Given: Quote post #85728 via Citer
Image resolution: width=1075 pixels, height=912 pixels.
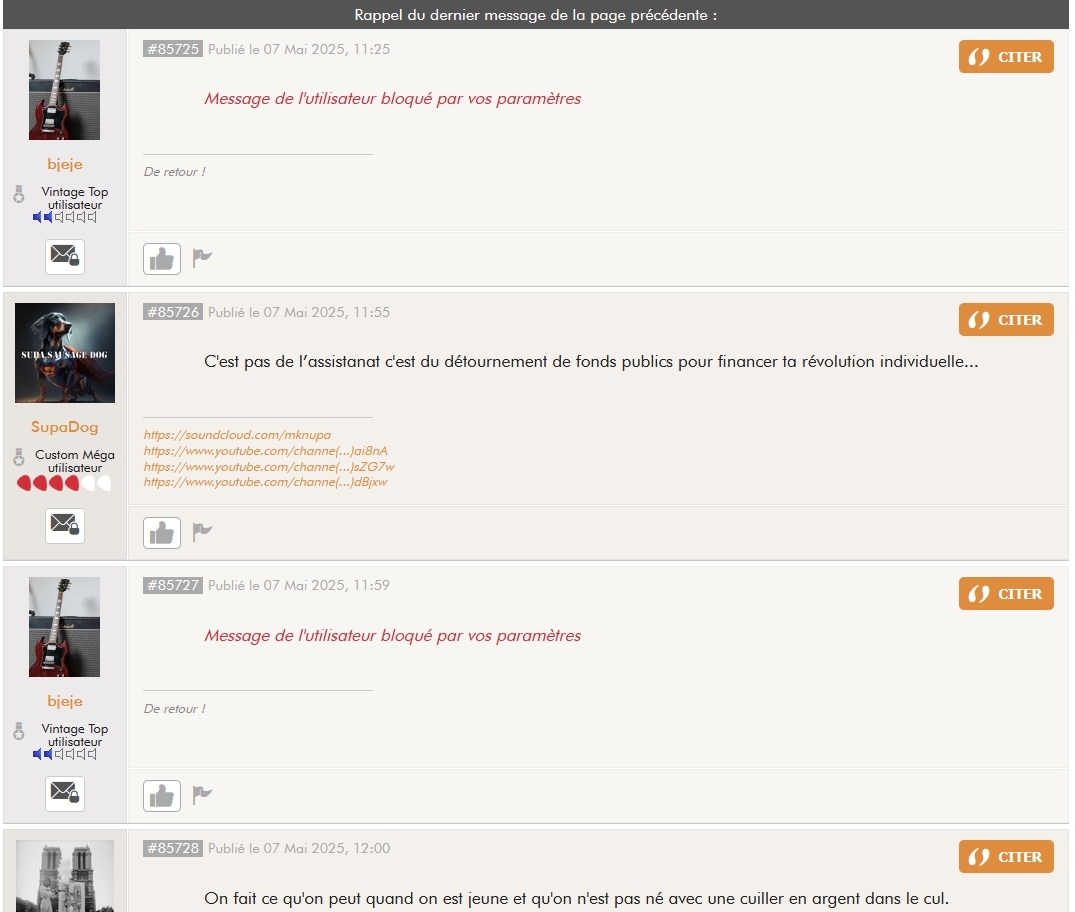Looking at the screenshot, I should 1006,856.
